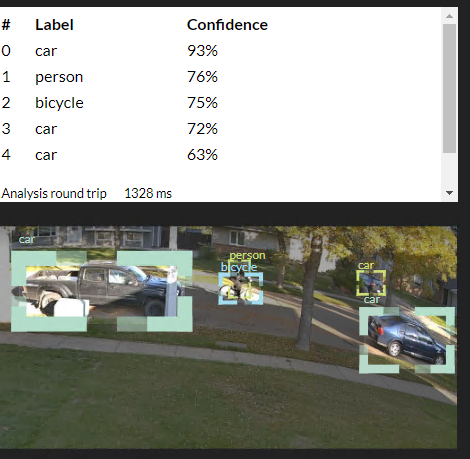
Task: Click the scrollbar up arrow
Action: [449, 16]
